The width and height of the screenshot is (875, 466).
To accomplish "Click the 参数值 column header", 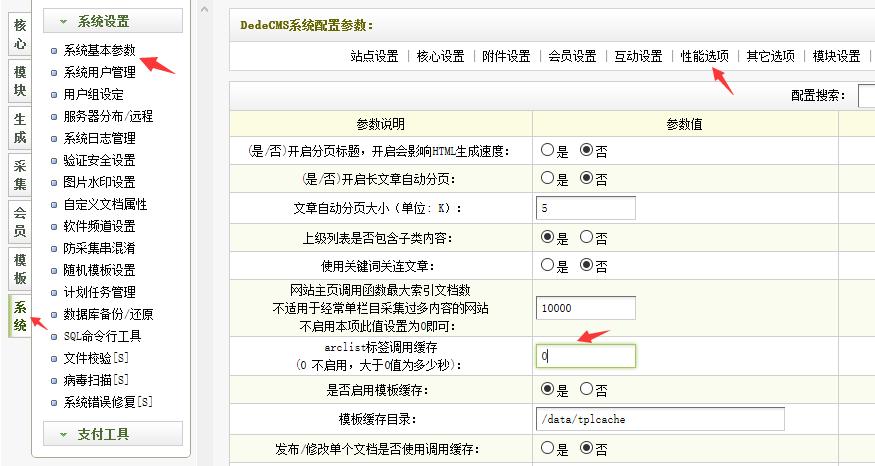I will (685, 124).
